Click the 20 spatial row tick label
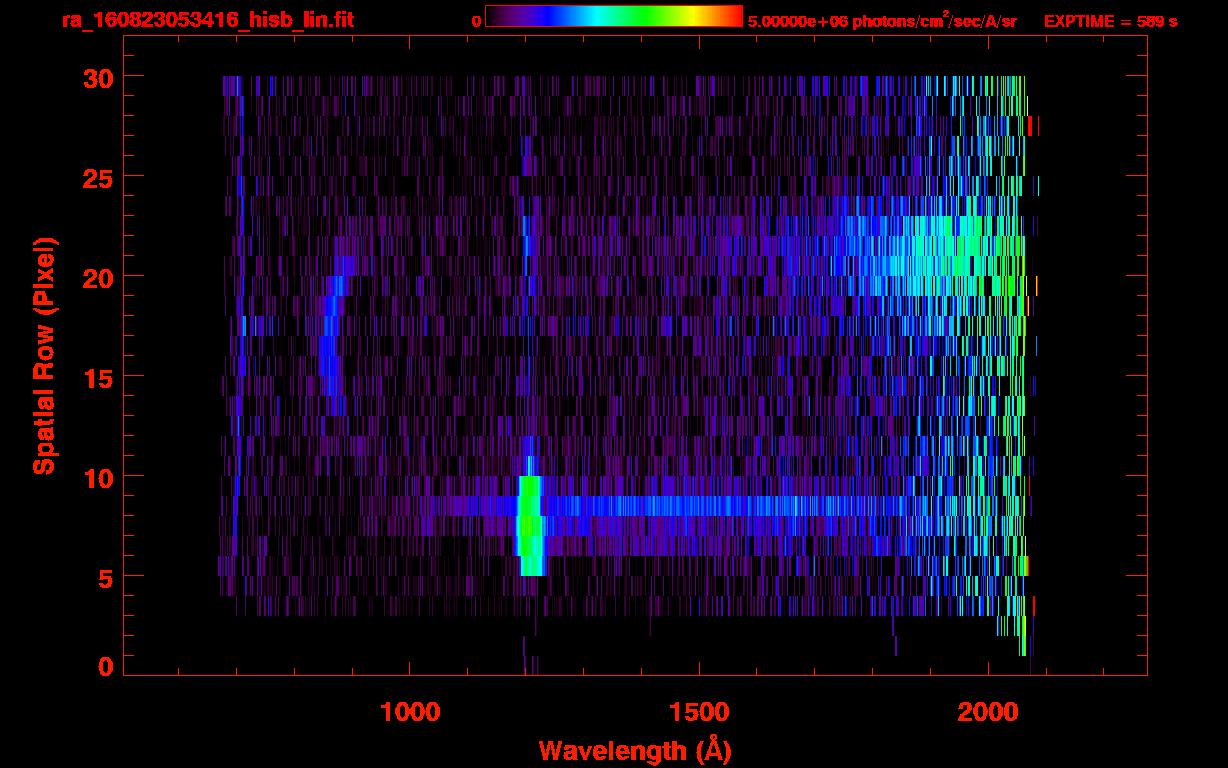 pyautogui.click(x=97, y=277)
